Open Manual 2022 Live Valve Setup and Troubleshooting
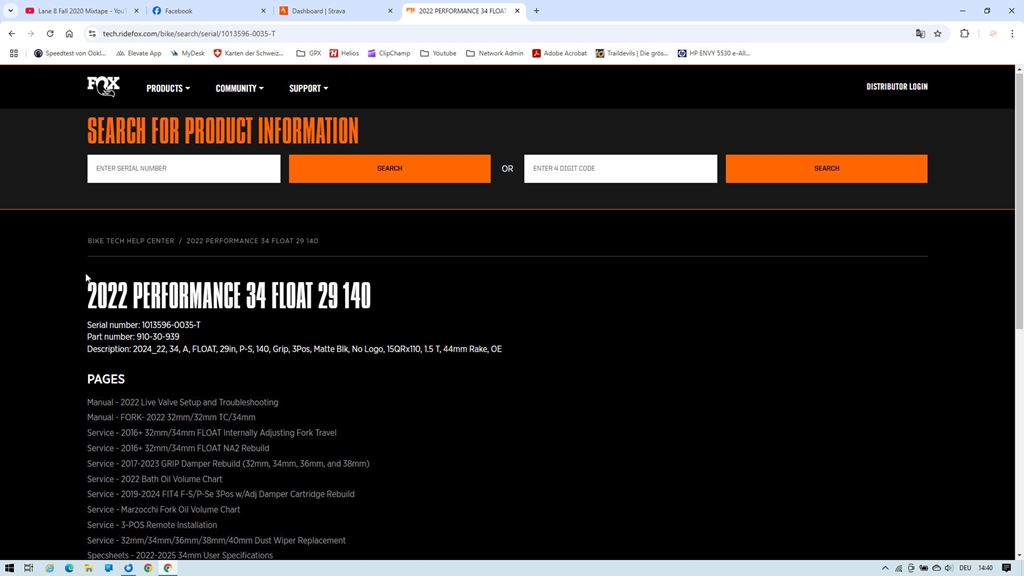The width and height of the screenshot is (1024, 576). coord(183,402)
